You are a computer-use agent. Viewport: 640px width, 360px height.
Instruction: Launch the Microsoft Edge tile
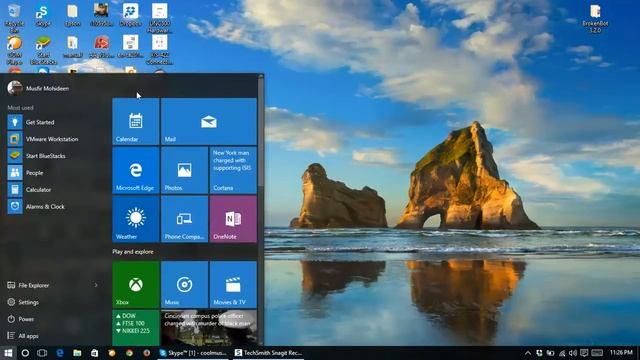pos(136,170)
